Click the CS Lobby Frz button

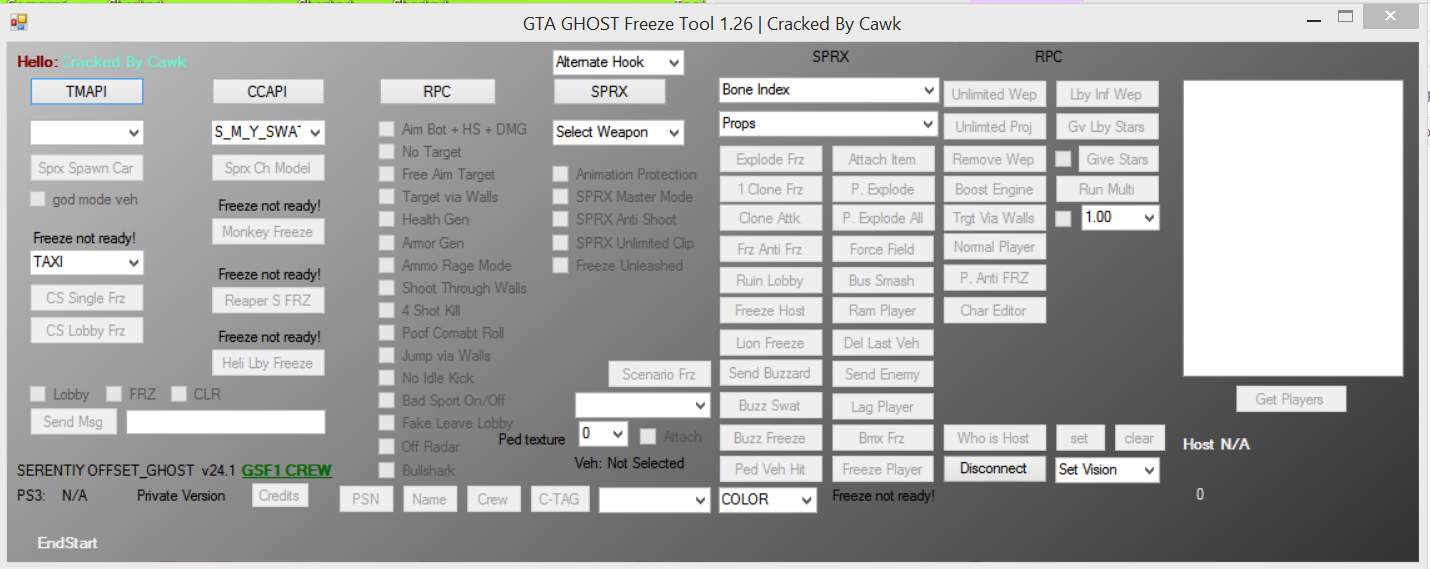(87, 330)
